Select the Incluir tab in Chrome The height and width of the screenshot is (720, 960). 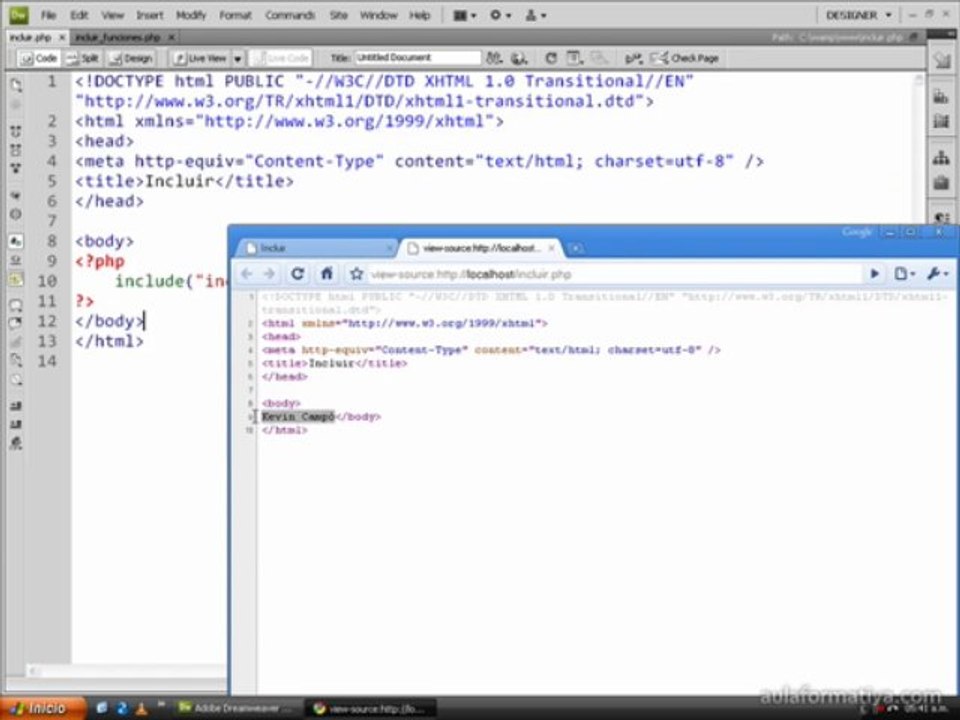(317, 248)
